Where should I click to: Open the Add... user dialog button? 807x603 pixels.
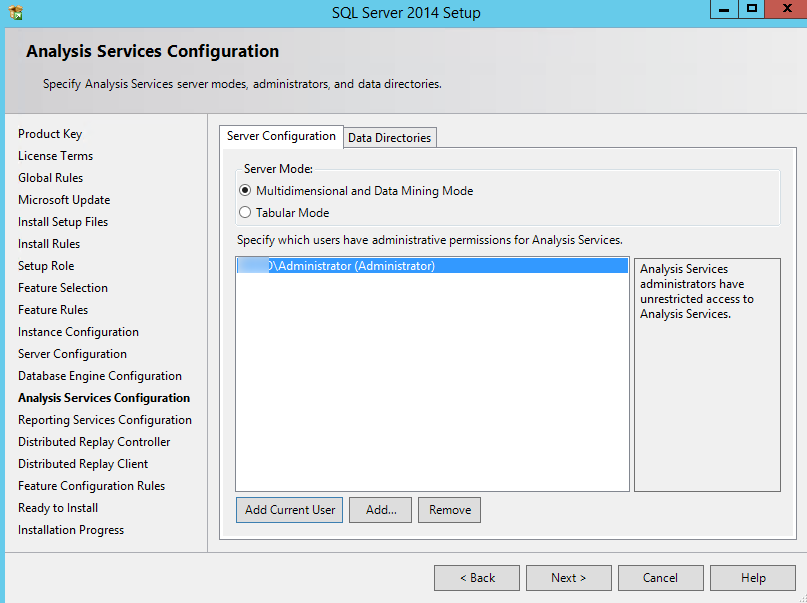point(380,510)
